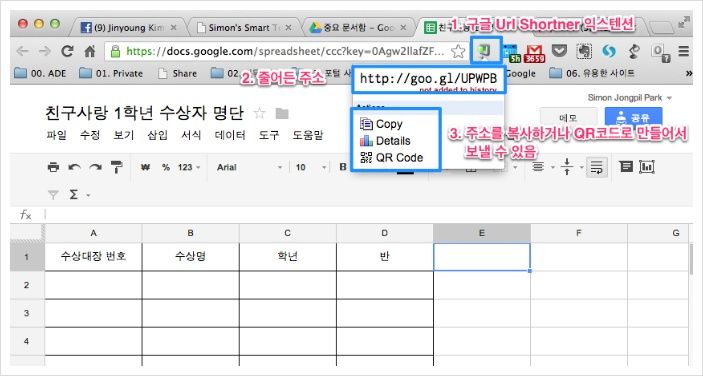Click the shortened goo.gl/UPWPB URL field
Viewport: 703px width, 376px height.
(x=428, y=79)
